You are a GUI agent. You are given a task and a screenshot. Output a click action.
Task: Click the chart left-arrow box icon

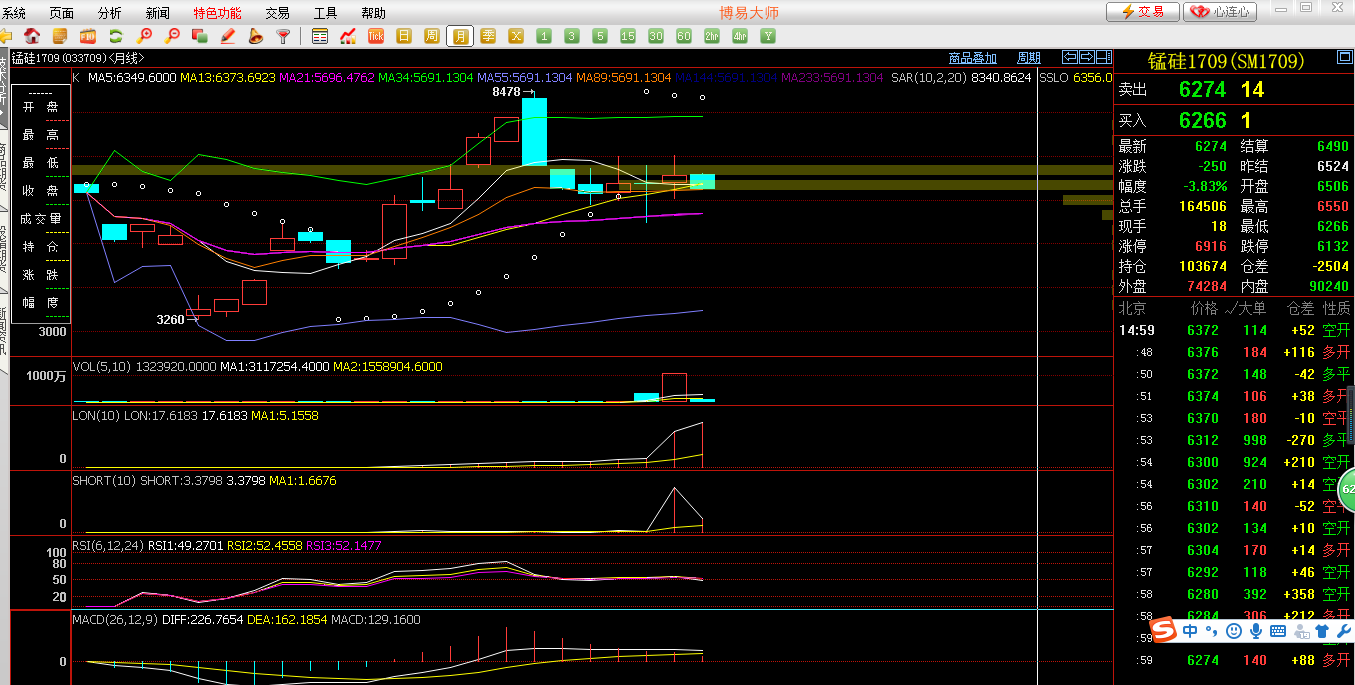[1070, 57]
